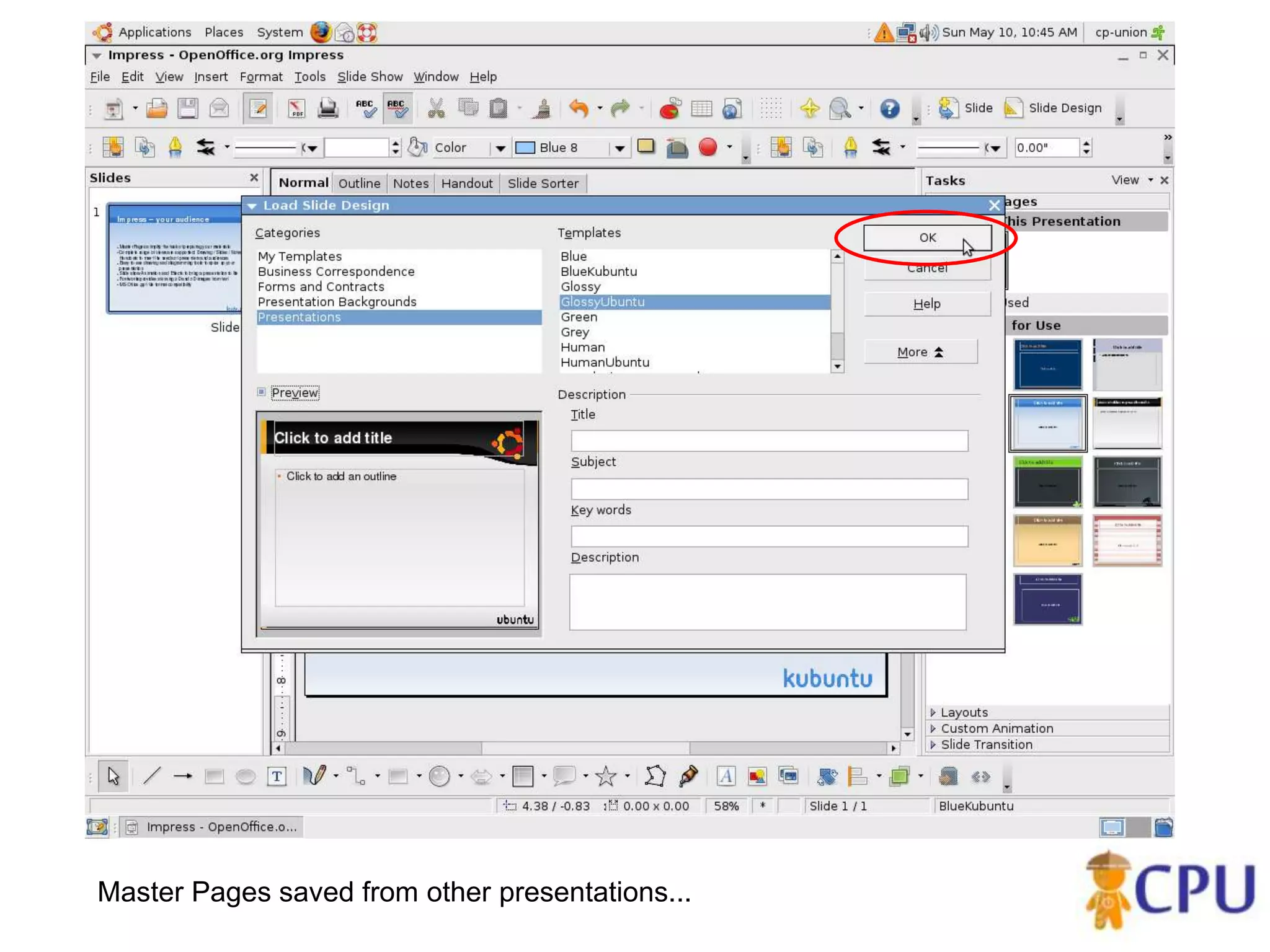Click the volume speaker icon in system tray
Image resolution: width=1270 pixels, height=952 pixels.
(928, 32)
